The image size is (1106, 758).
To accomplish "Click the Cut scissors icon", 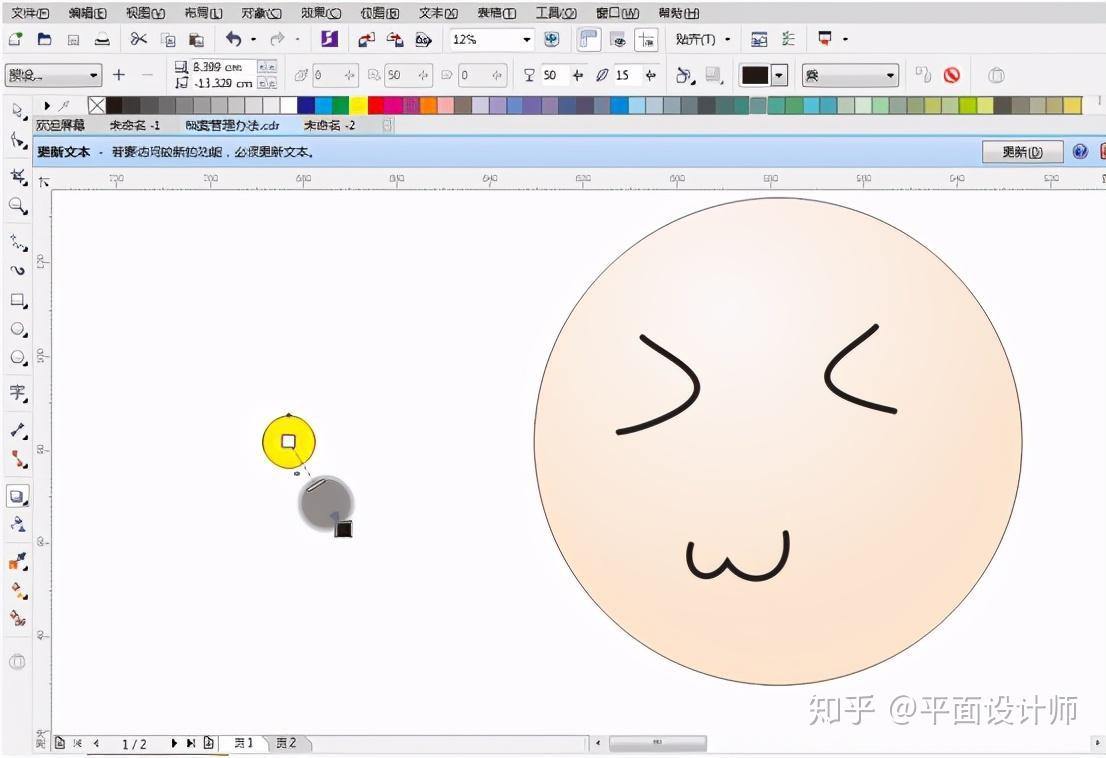I will click(138, 39).
